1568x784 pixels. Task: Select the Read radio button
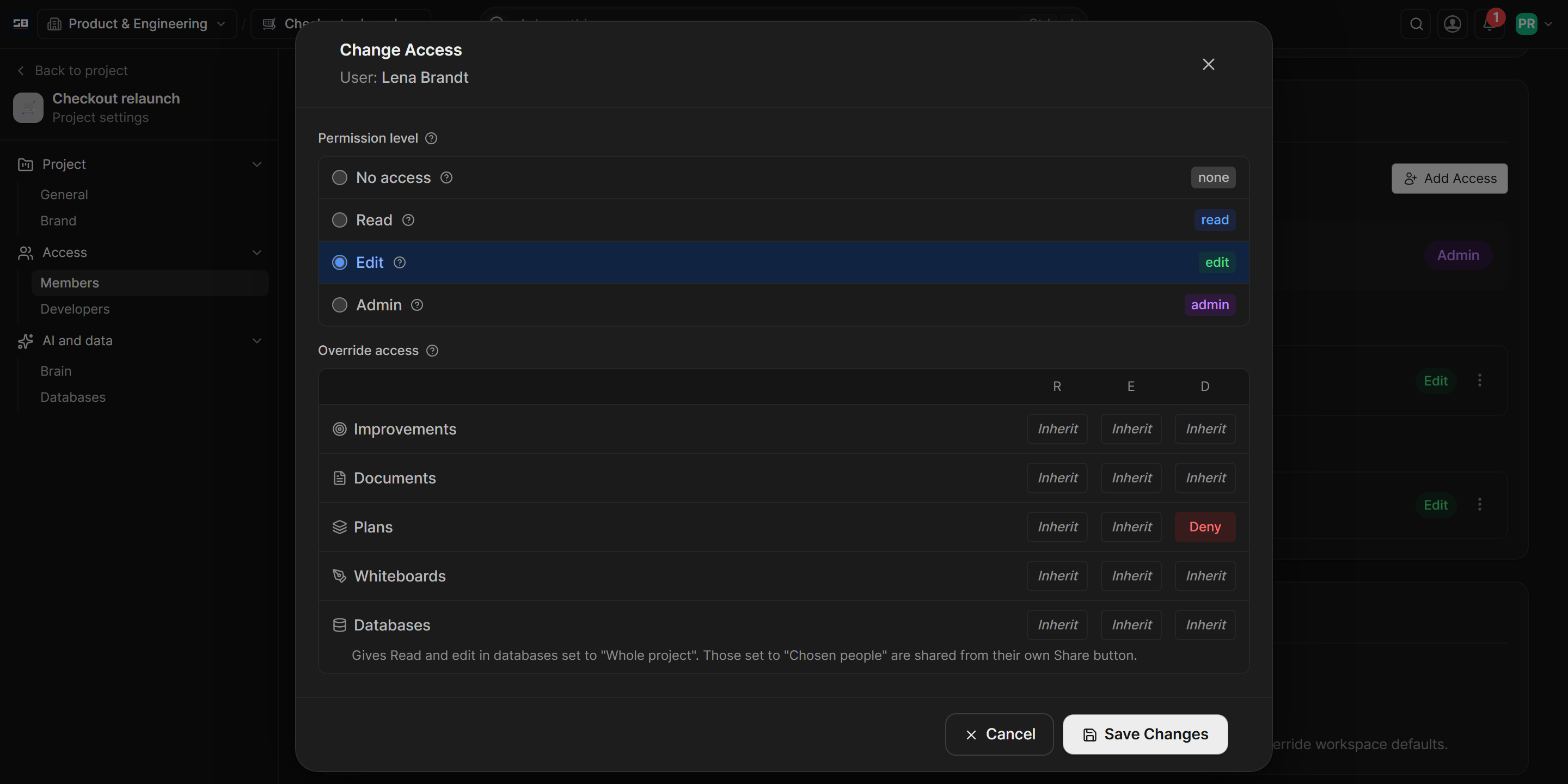(340, 220)
